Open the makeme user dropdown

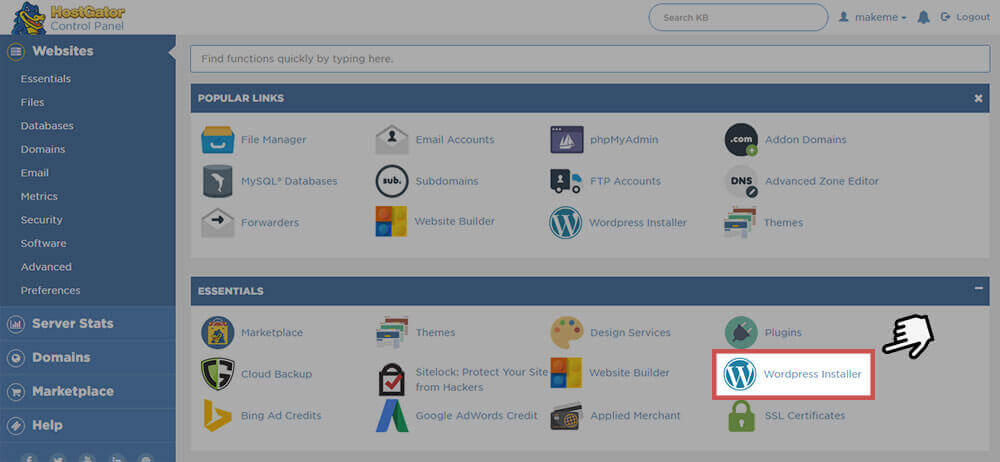[x=872, y=17]
